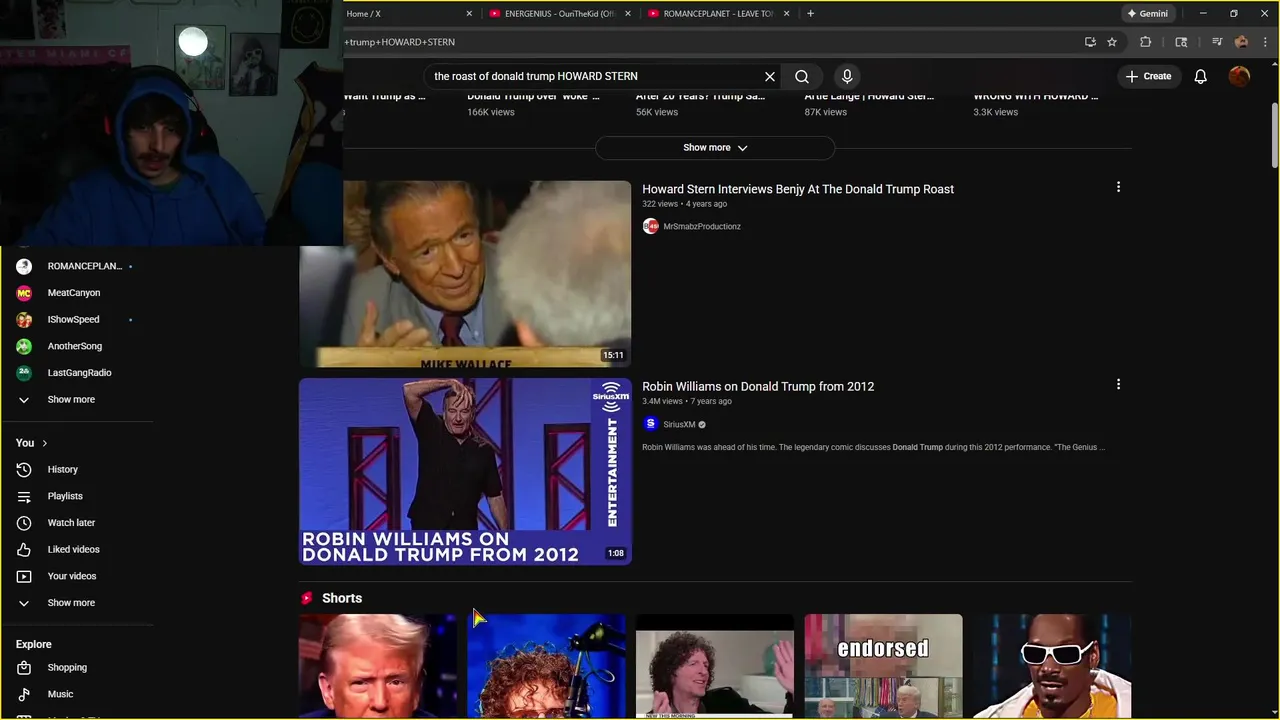This screenshot has height=720, width=1280.
Task: Open the Short with curly-haired man at microphone
Action: coord(546,666)
